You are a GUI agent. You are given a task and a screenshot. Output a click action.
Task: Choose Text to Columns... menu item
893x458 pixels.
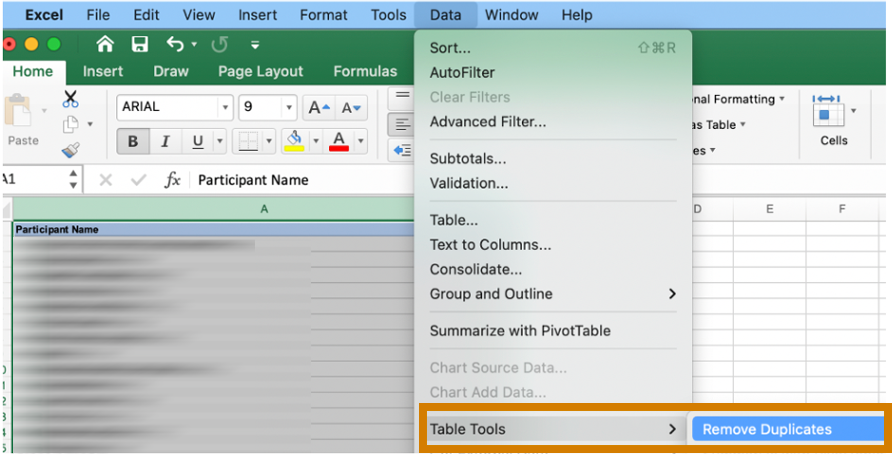pos(553,244)
